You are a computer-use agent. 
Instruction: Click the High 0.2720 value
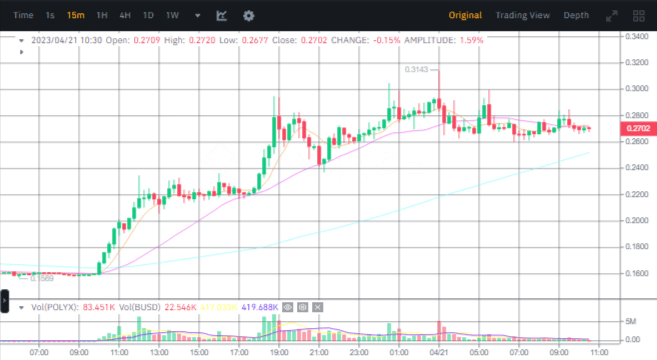(x=202, y=40)
